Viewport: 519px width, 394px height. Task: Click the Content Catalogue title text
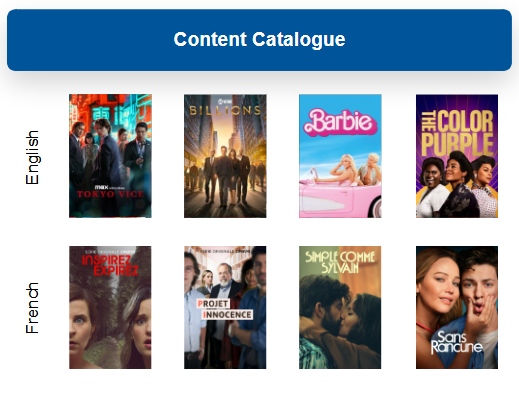(259, 40)
